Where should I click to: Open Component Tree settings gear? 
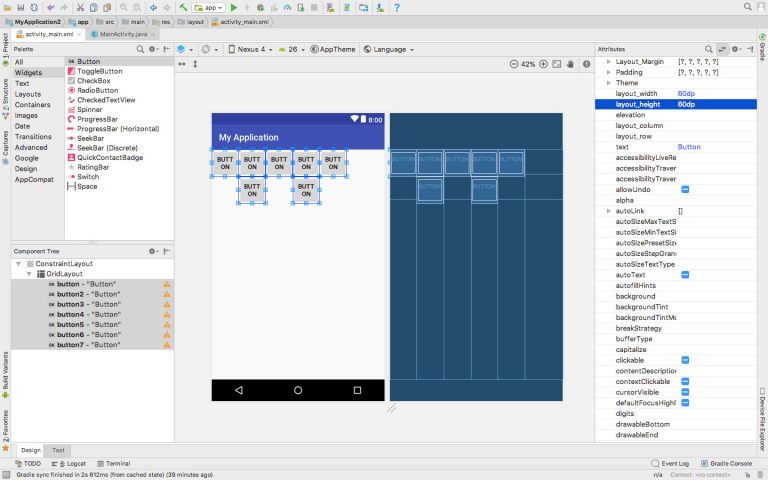click(x=153, y=251)
